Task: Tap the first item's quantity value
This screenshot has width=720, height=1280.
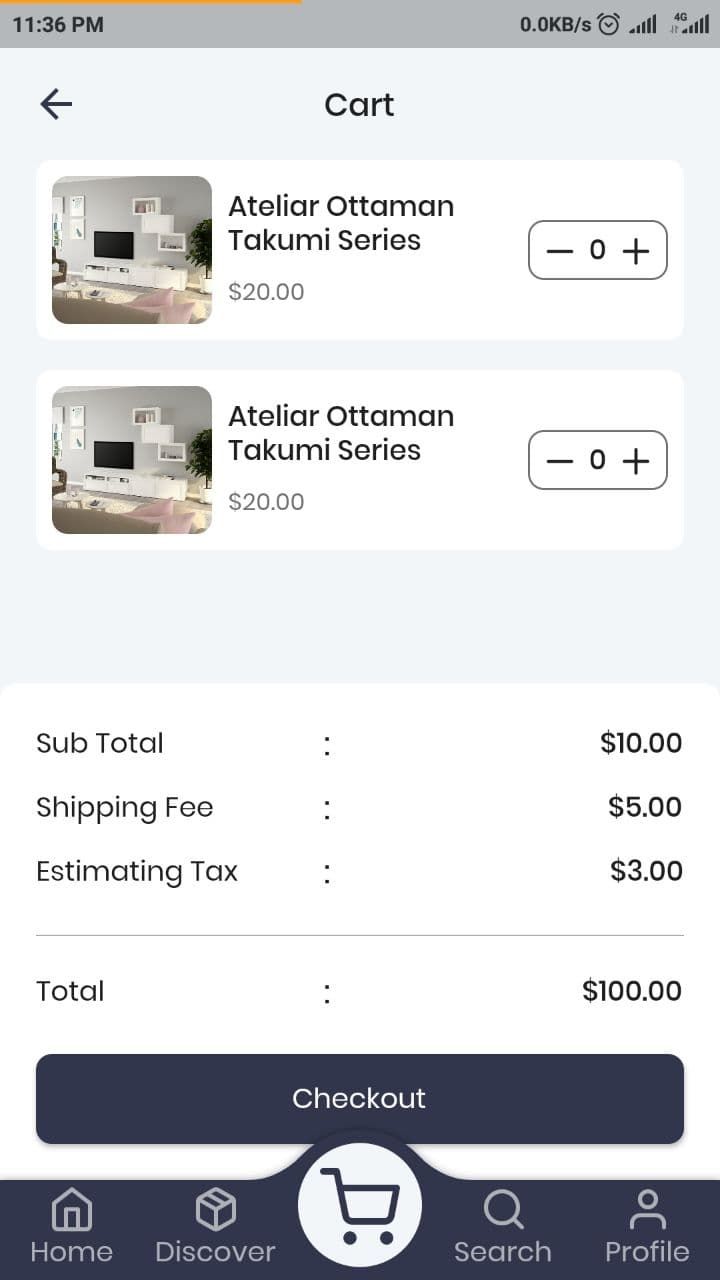Action: tap(597, 250)
